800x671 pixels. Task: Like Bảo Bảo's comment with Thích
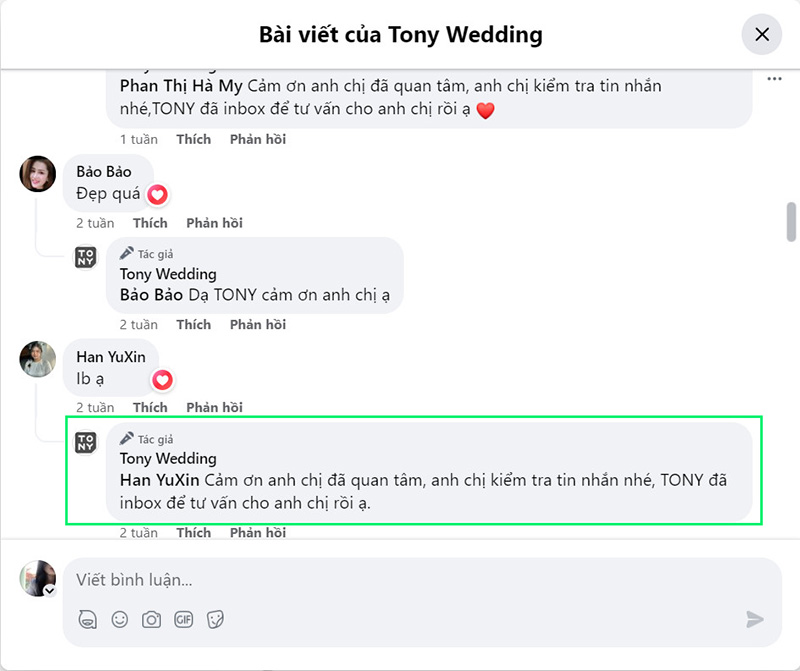click(150, 223)
